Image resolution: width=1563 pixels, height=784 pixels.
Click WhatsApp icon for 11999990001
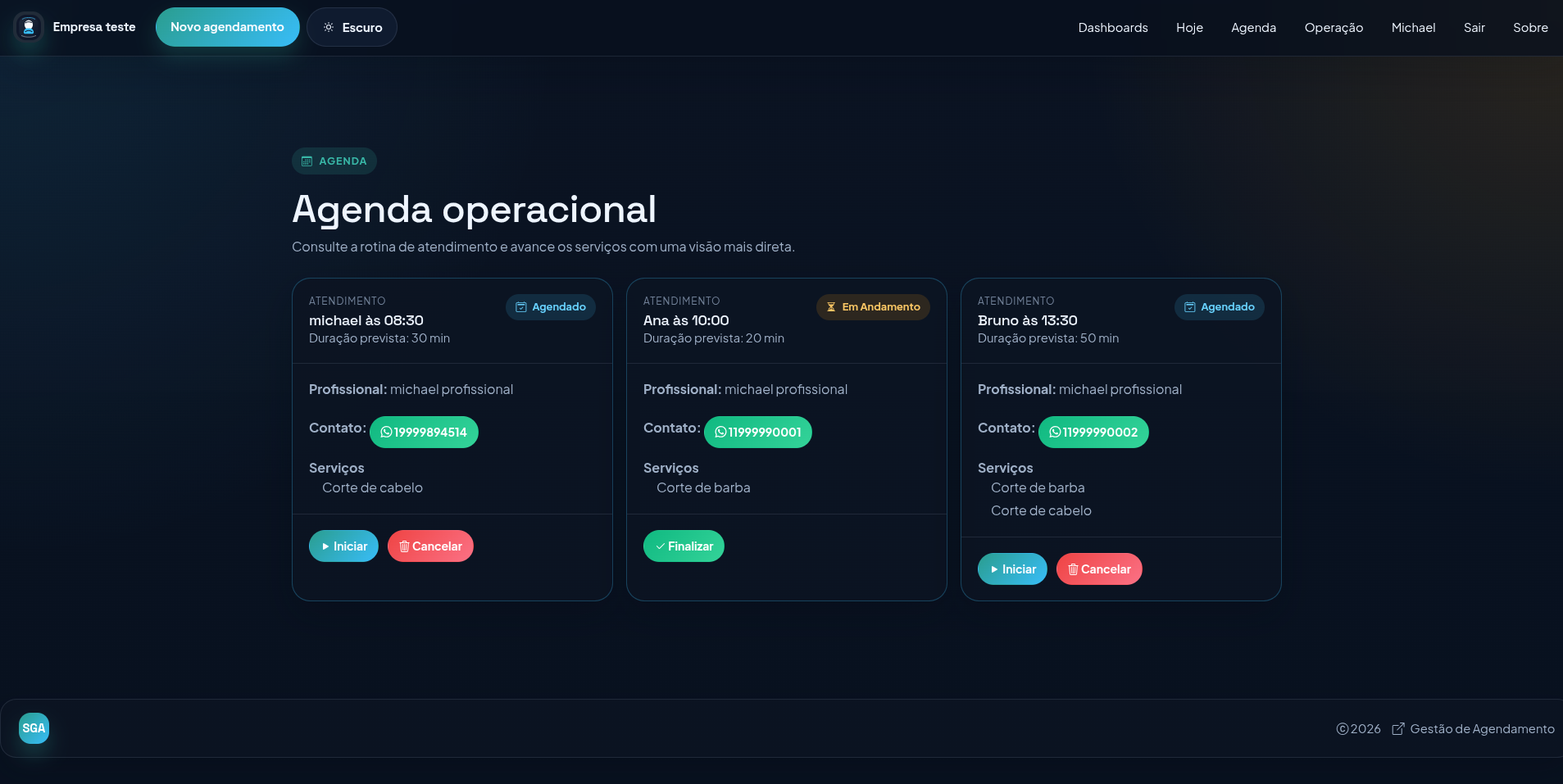point(720,433)
